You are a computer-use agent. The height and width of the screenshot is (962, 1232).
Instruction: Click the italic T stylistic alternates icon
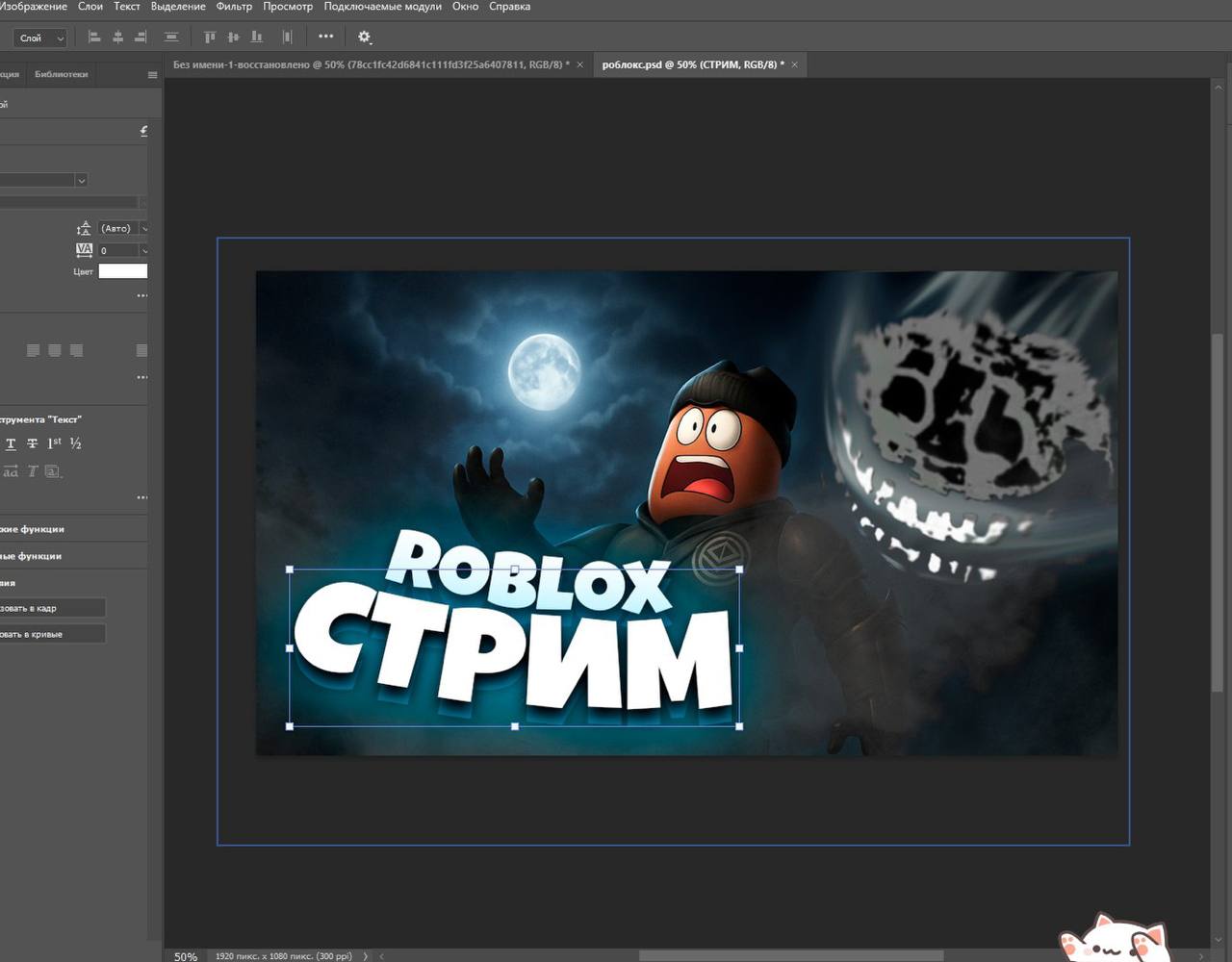tap(32, 471)
